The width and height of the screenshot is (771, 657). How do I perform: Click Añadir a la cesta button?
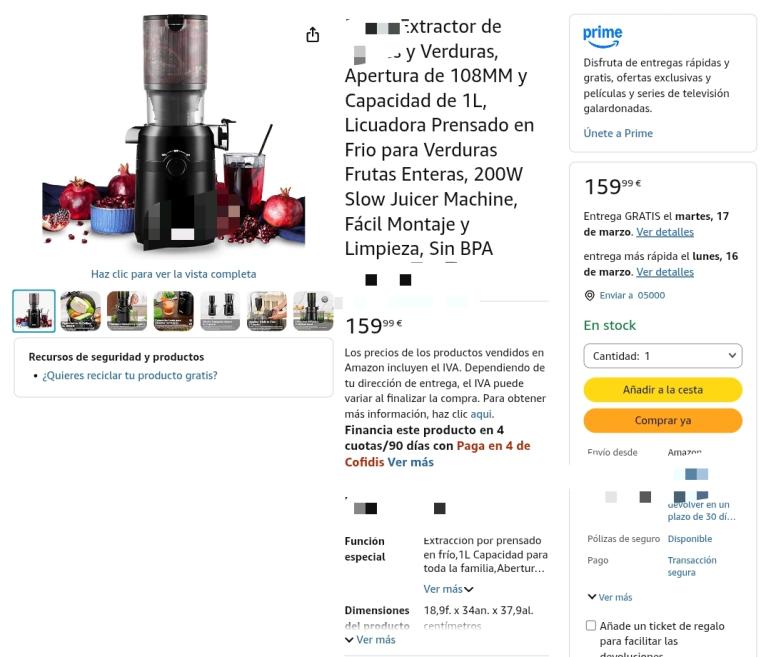[x=662, y=390]
